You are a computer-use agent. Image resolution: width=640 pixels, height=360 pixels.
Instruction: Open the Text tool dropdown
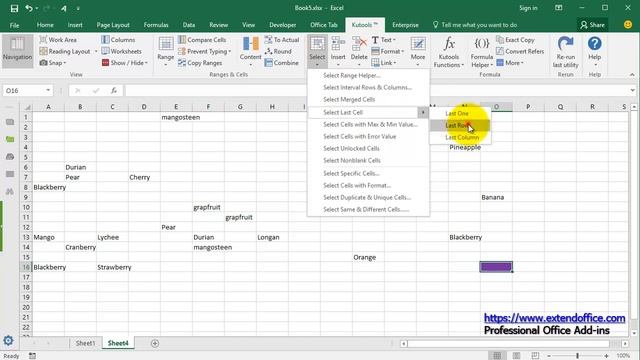tap(383, 40)
